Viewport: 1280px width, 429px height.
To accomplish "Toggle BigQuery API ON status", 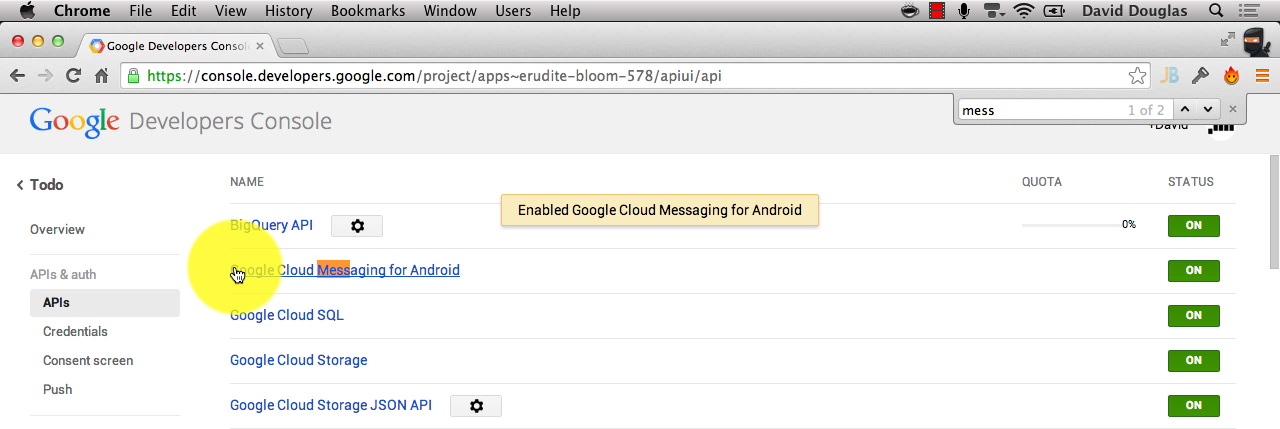I will pos(1194,226).
